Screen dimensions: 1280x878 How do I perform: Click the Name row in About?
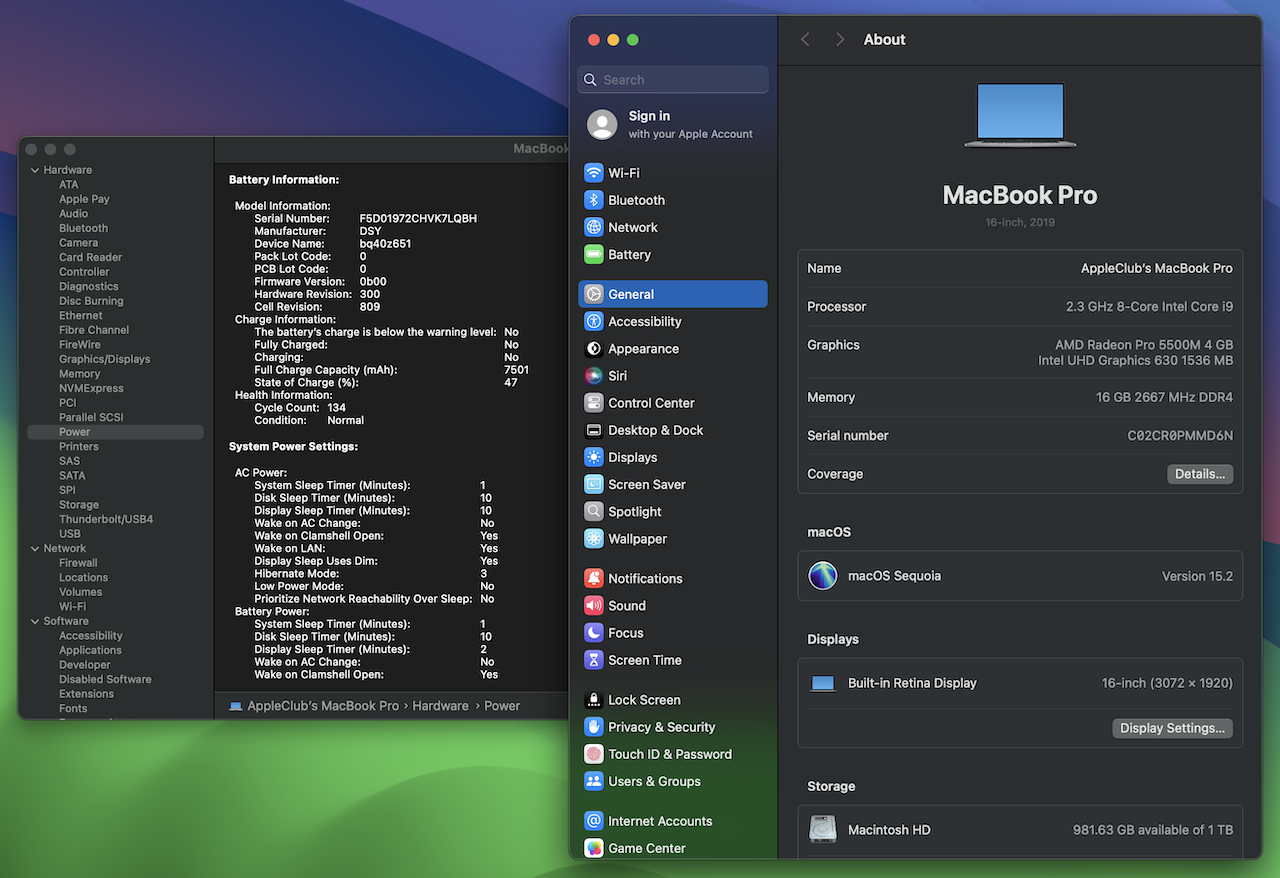(x=1020, y=268)
